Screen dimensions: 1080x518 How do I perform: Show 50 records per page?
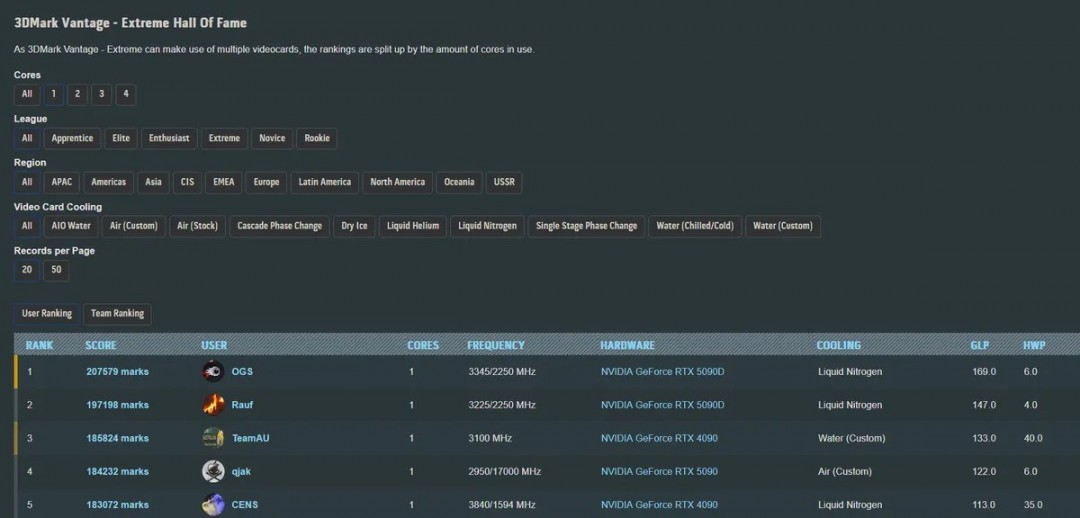coord(56,270)
